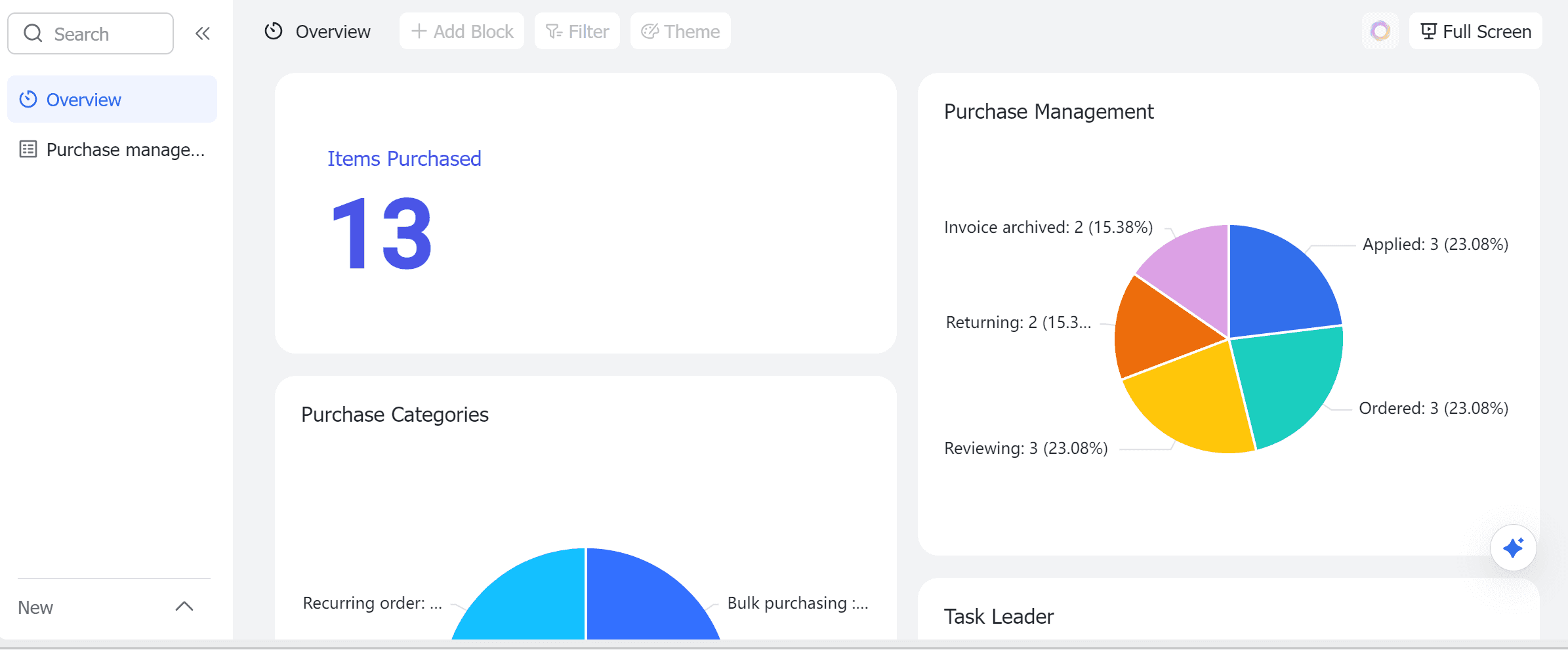Click the Purchase Management chart title
The image size is (1568, 650).
click(1048, 112)
